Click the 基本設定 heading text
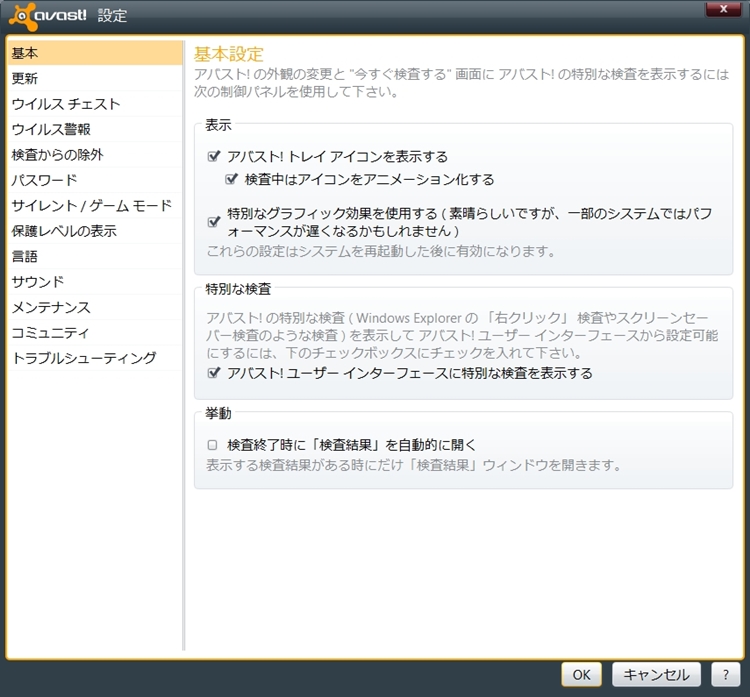The image size is (750, 697). click(x=229, y=54)
